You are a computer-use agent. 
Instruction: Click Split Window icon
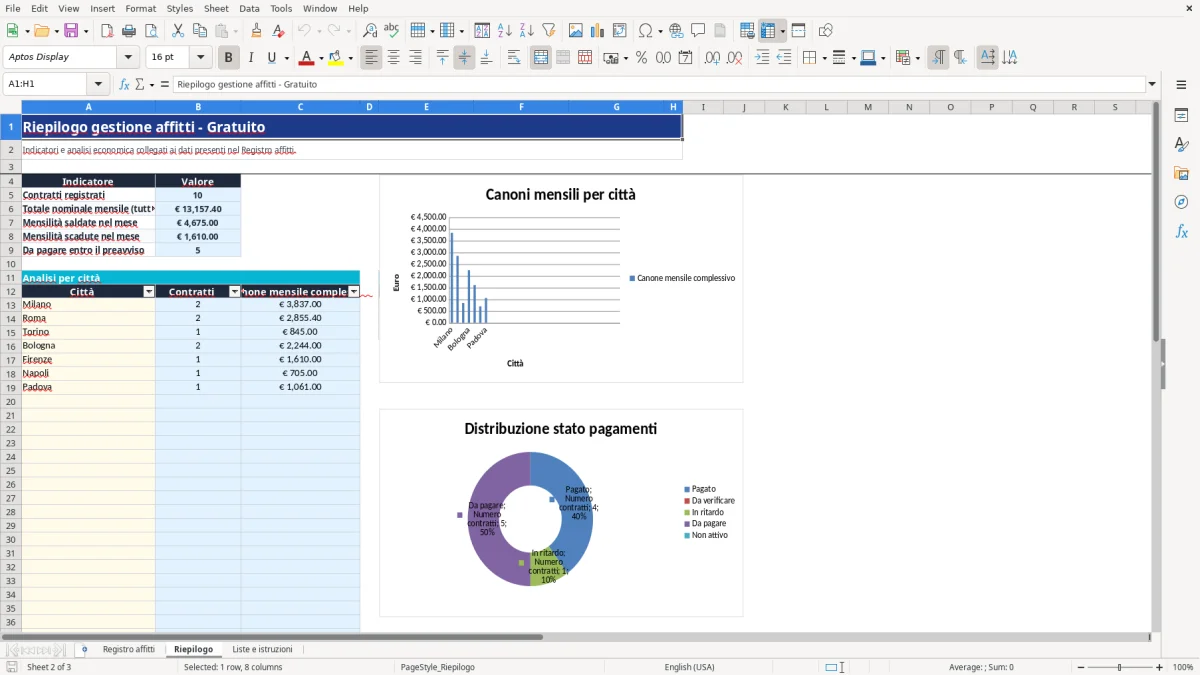(799, 31)
